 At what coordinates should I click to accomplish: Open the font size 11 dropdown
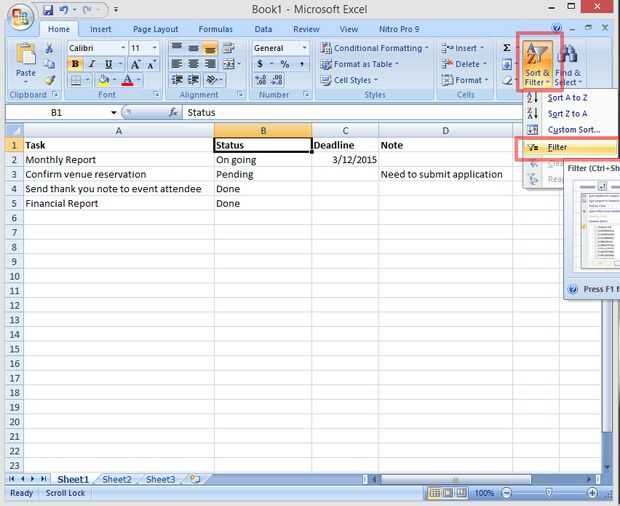click(155, 48)
